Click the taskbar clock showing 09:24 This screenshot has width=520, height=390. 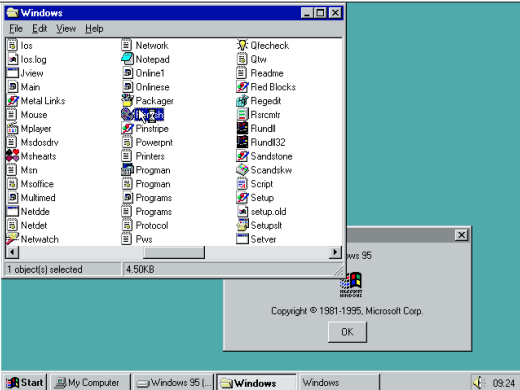504,383
